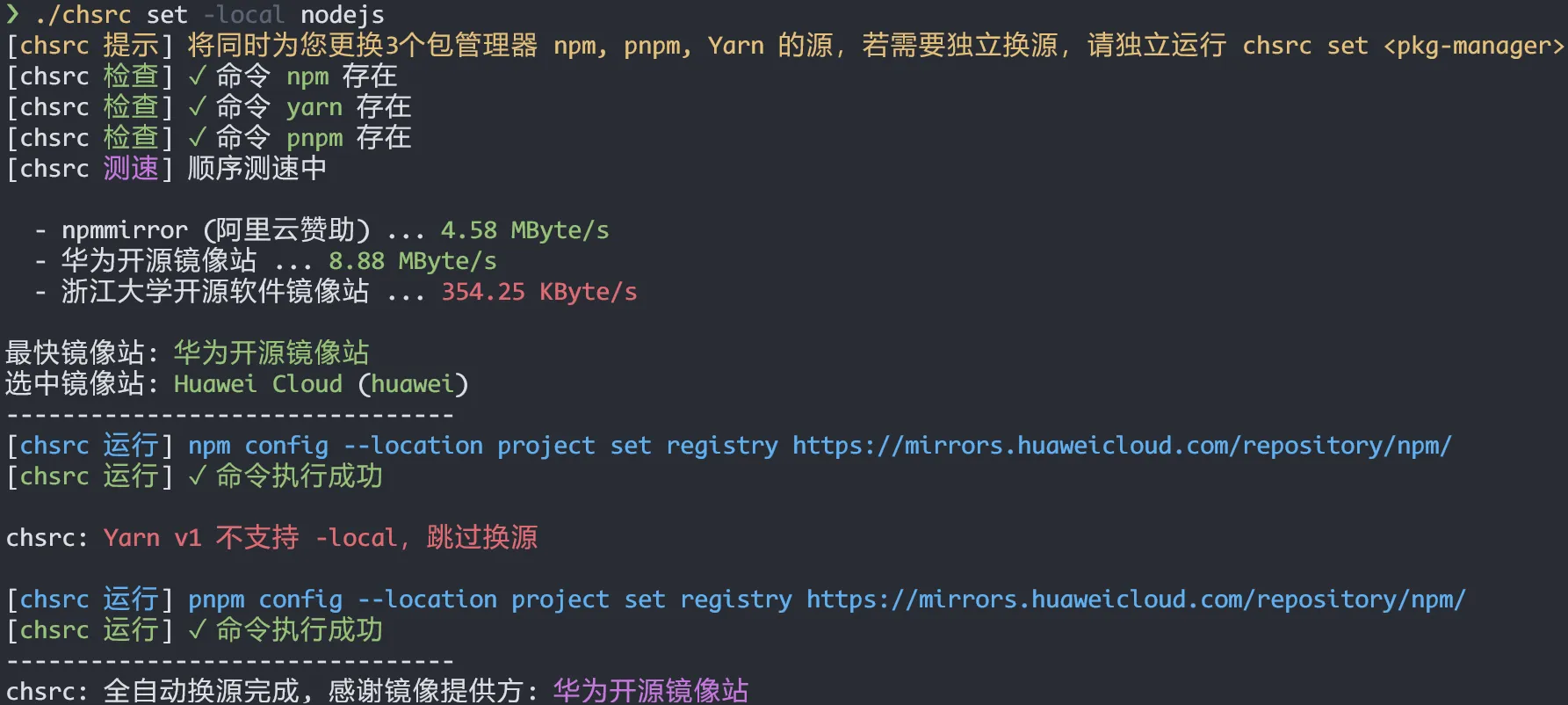Click the <pkg-manager> placeholder in the hint line

(1473, 46)
